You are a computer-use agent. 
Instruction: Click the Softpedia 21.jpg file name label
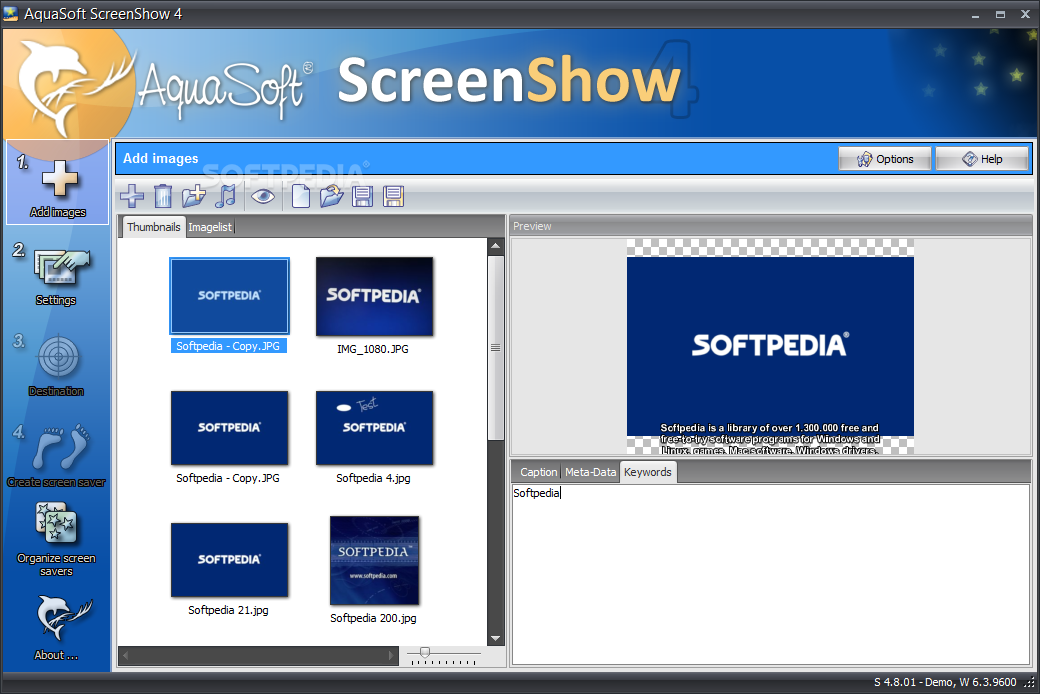pyautogui.click(x=228, y=610)
